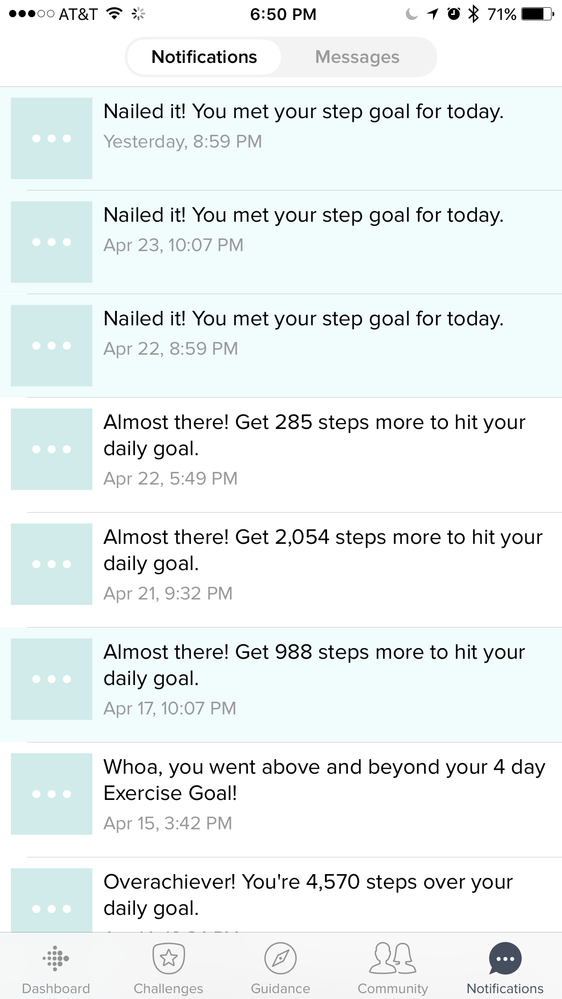Image resolution: width=562 pixels, height=999 pixels.
Task: Tap the Bluetooth icon in status bar
Action: point(473,14)
